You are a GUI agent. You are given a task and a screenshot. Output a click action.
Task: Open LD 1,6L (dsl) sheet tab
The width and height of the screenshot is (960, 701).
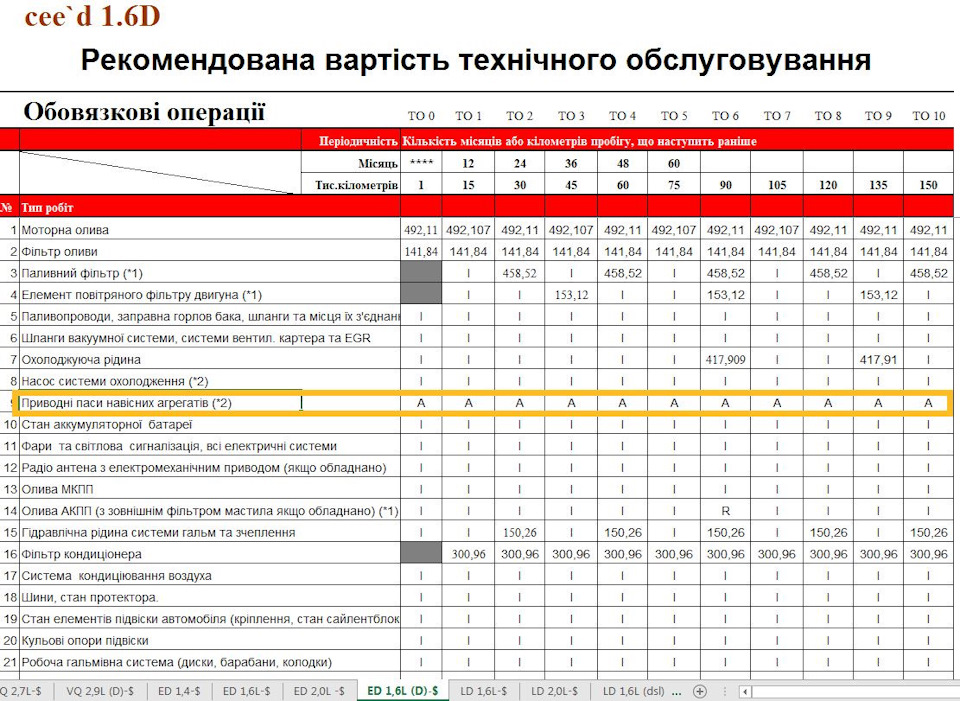pyautogui.click(x=630, y=691)
